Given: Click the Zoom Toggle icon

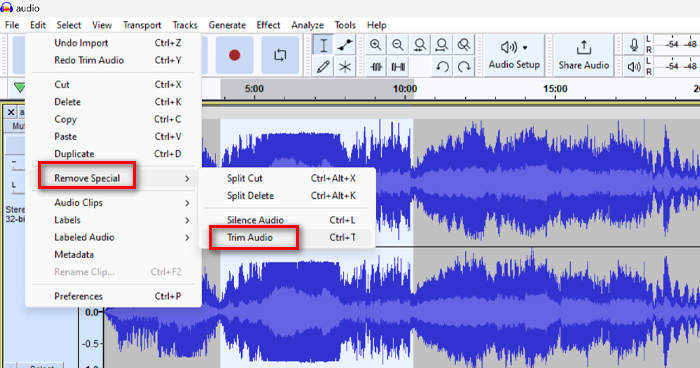Looking at the screenshot, I should click(464, 45).
